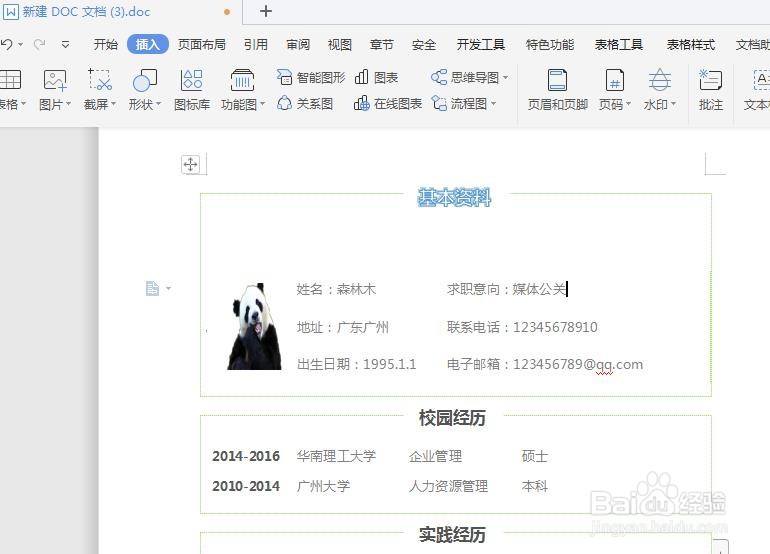
Task: Click the 华南理工大学 cell
Action: 336,456
